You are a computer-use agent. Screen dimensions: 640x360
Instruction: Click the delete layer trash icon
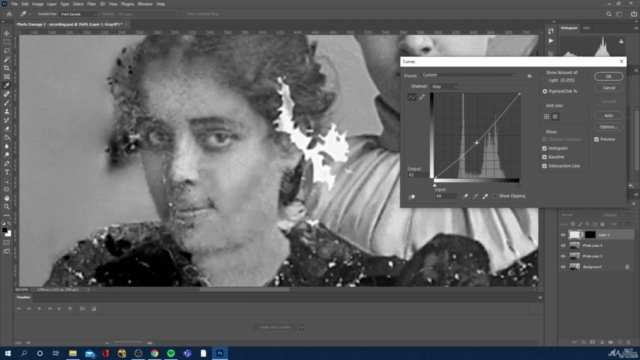[629, 342]
